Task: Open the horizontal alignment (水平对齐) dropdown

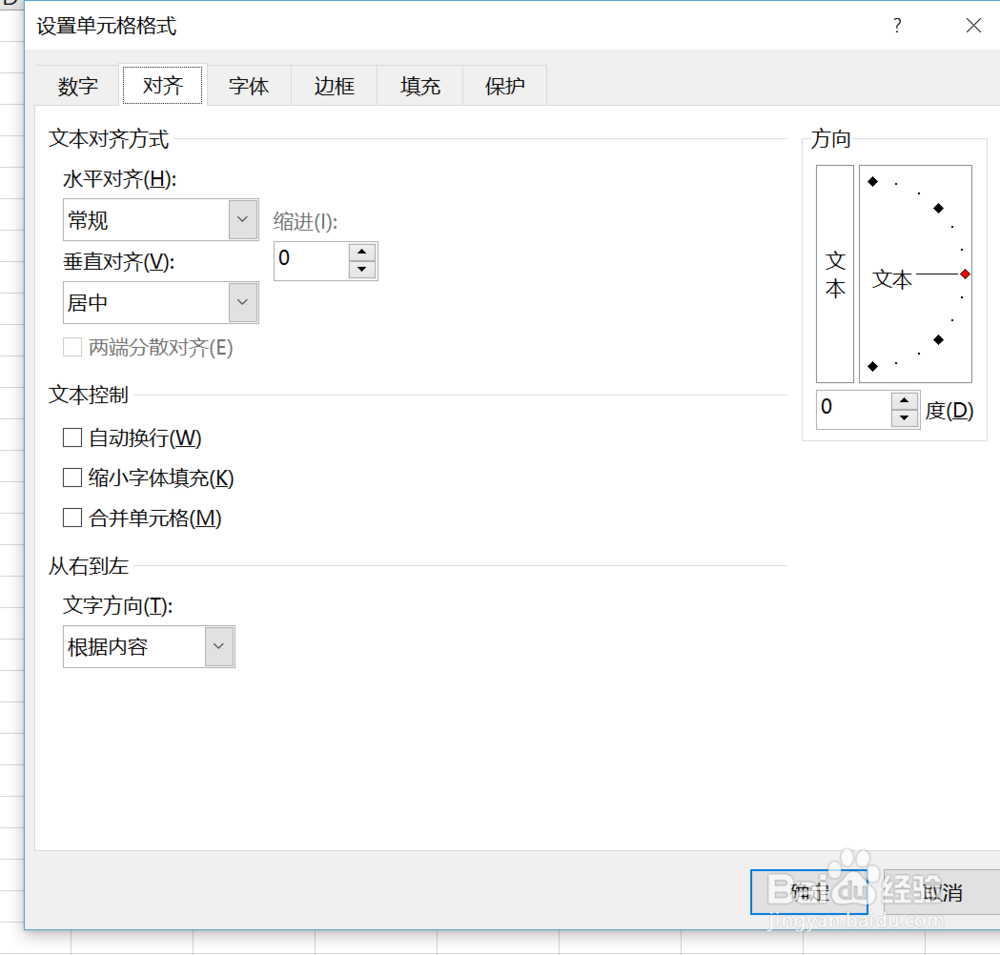Action: [243, 220]
